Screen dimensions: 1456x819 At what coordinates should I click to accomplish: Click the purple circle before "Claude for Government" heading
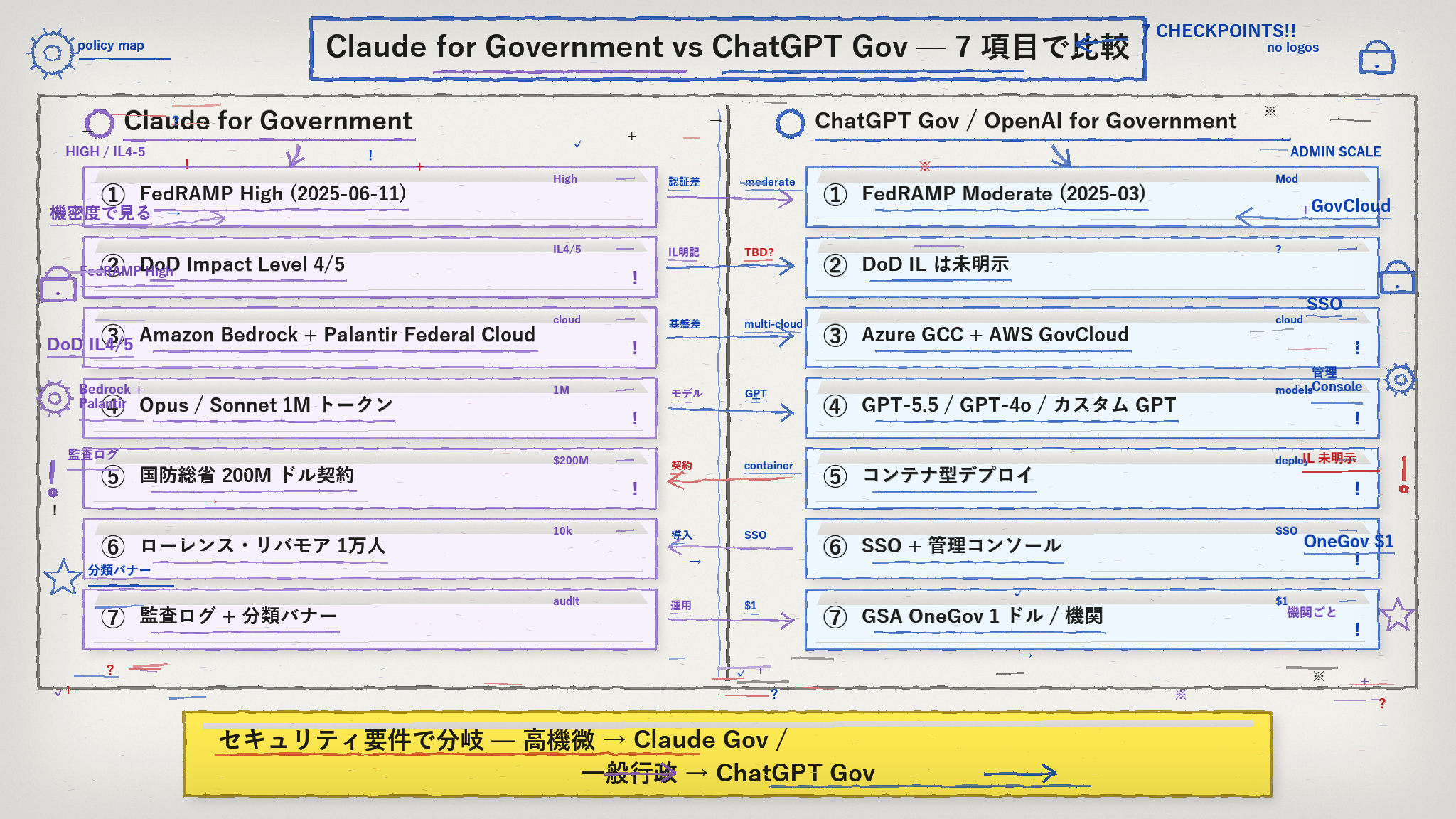(100, 123)
